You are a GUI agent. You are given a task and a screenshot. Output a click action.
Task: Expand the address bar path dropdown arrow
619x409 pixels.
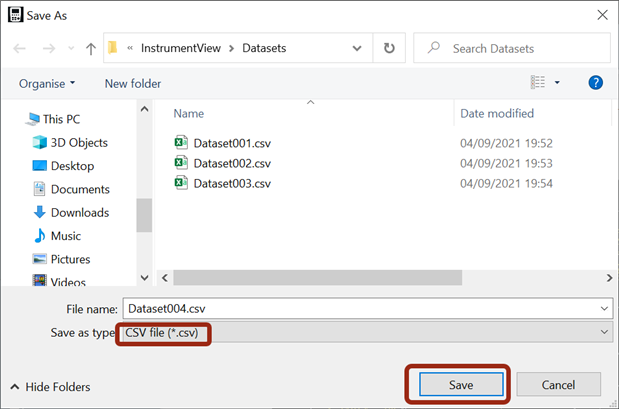[358, 48]
